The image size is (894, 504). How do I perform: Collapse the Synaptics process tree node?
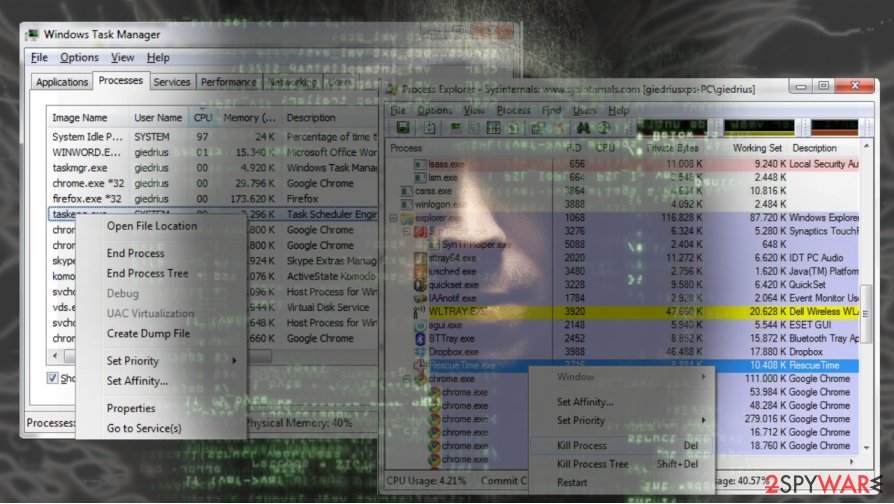click(x=407, y=231)
